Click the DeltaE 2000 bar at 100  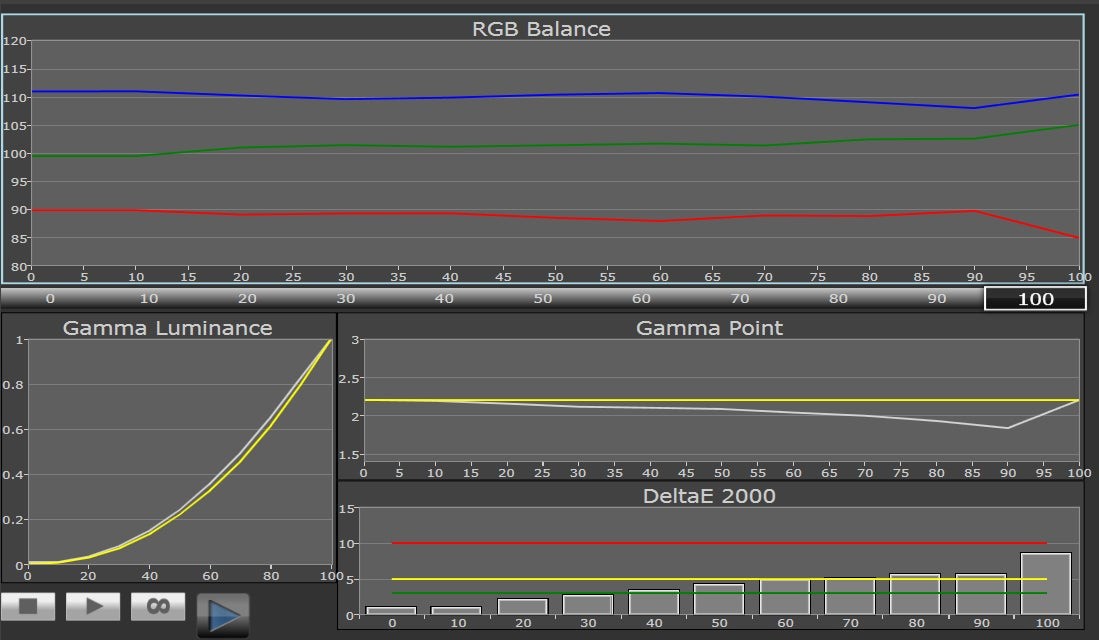pos(1045,584)
